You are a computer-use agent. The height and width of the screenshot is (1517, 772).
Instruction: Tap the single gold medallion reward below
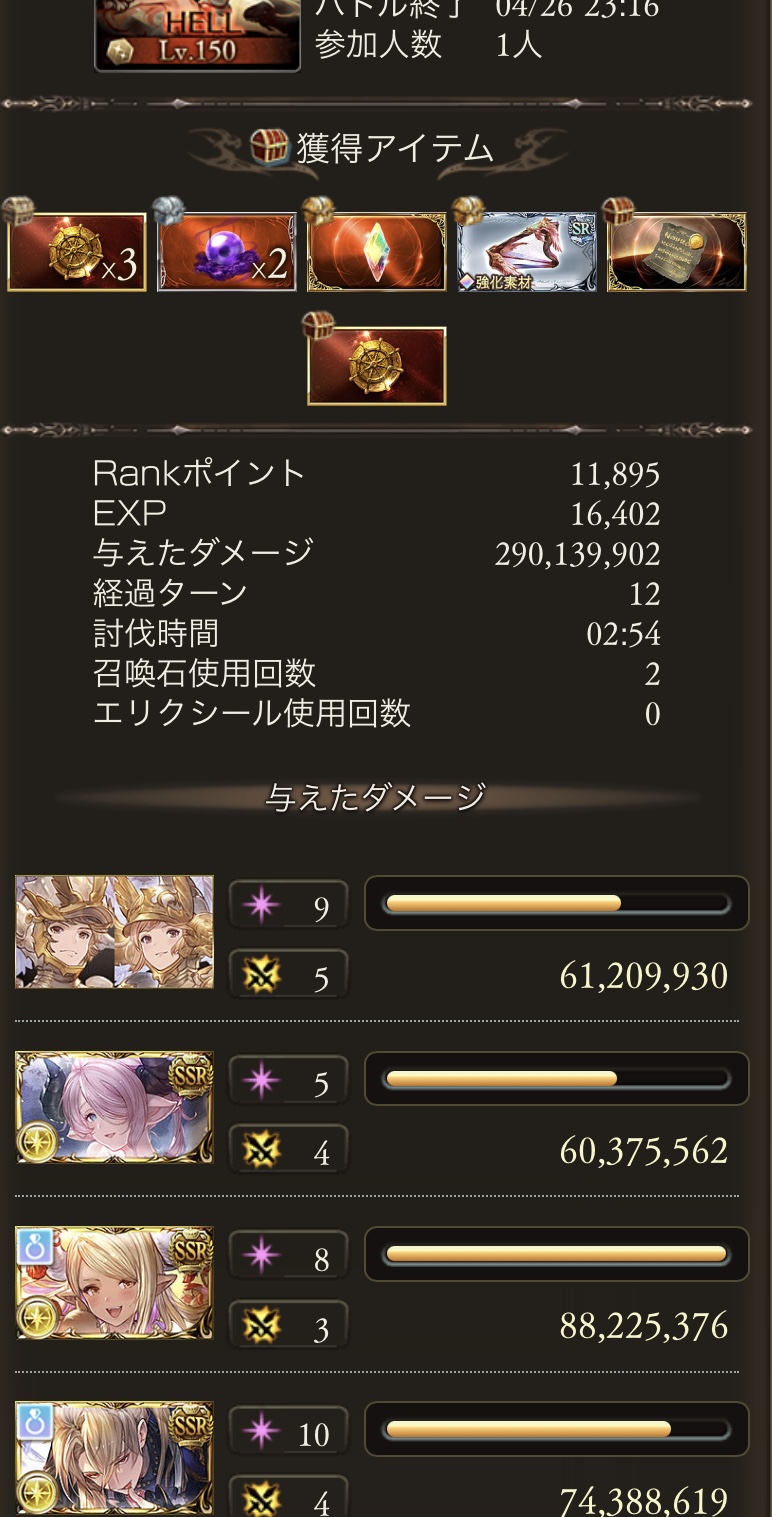[377, 366]
